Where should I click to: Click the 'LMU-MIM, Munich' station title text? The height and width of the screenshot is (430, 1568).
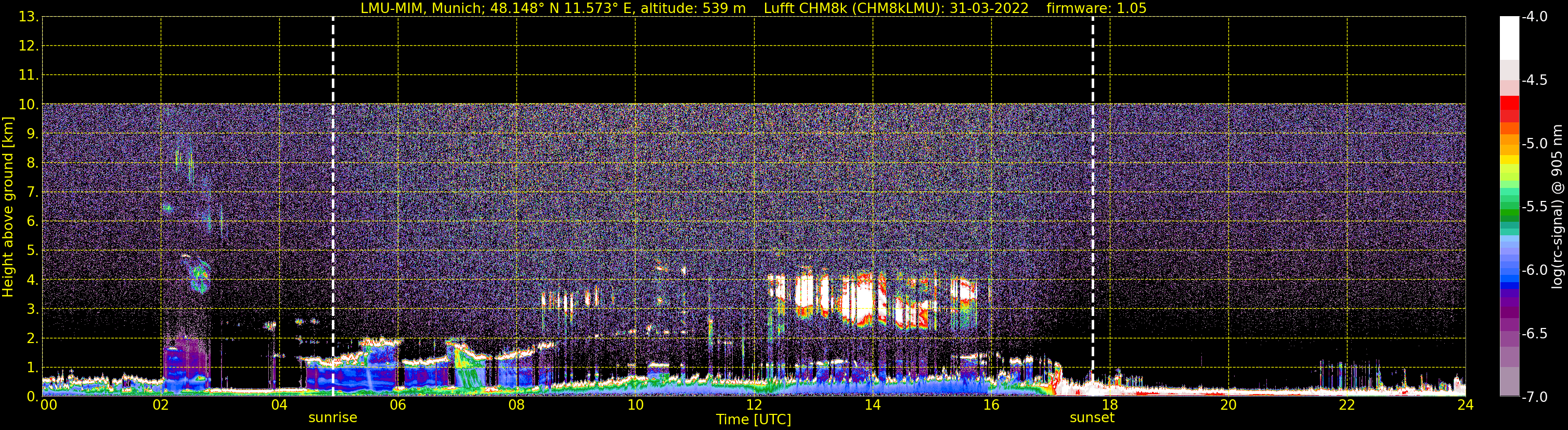click(423, 8)
